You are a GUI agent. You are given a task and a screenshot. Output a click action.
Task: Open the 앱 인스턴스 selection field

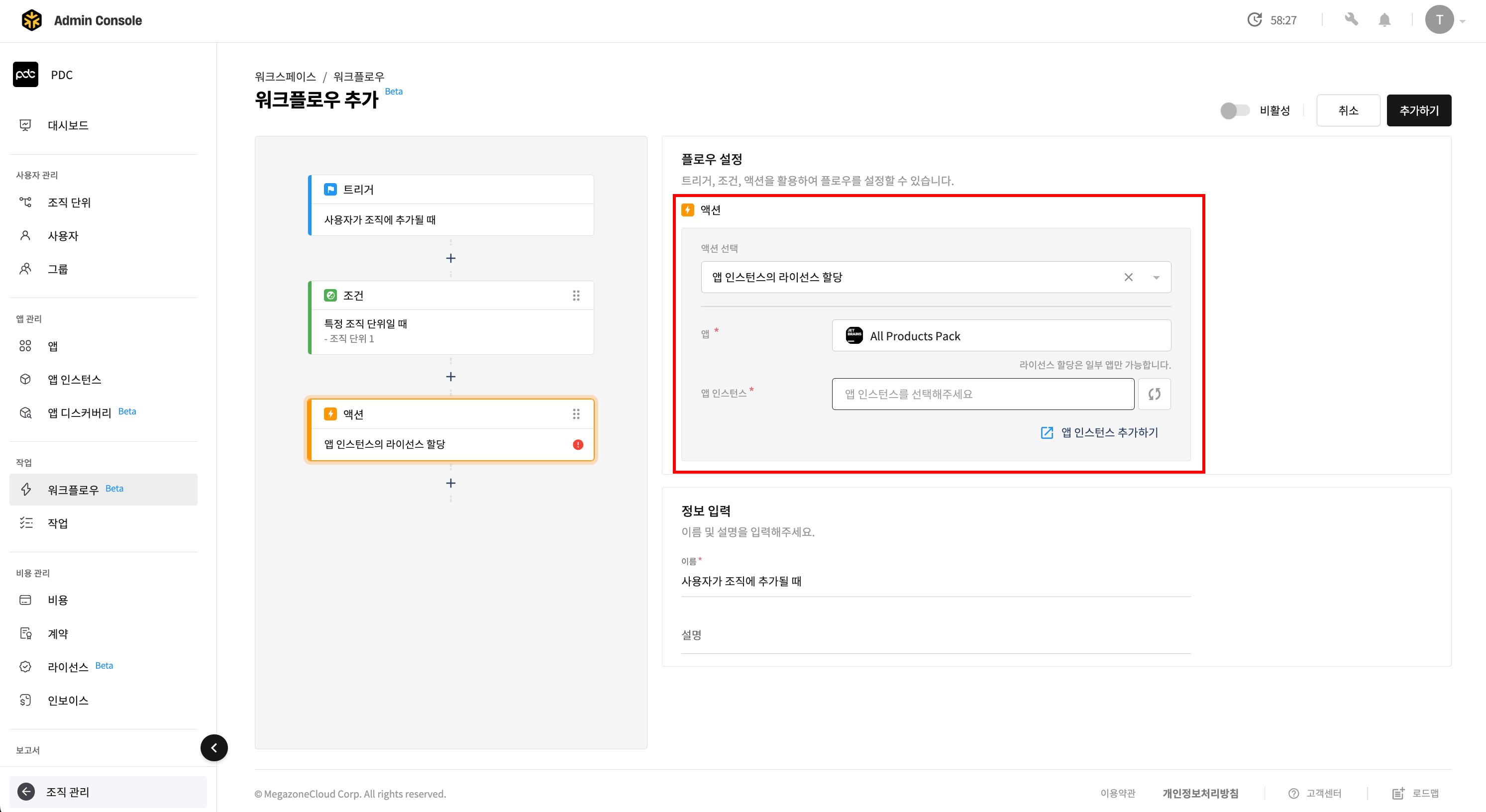click(x=982, y=394)
